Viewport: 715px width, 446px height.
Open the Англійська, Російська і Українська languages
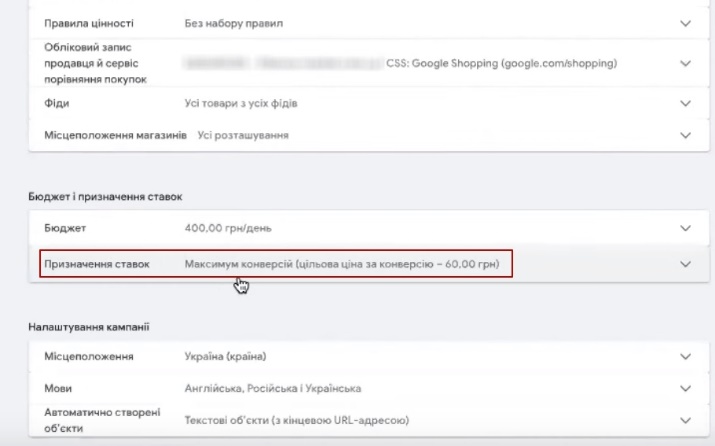click(272, 388)
